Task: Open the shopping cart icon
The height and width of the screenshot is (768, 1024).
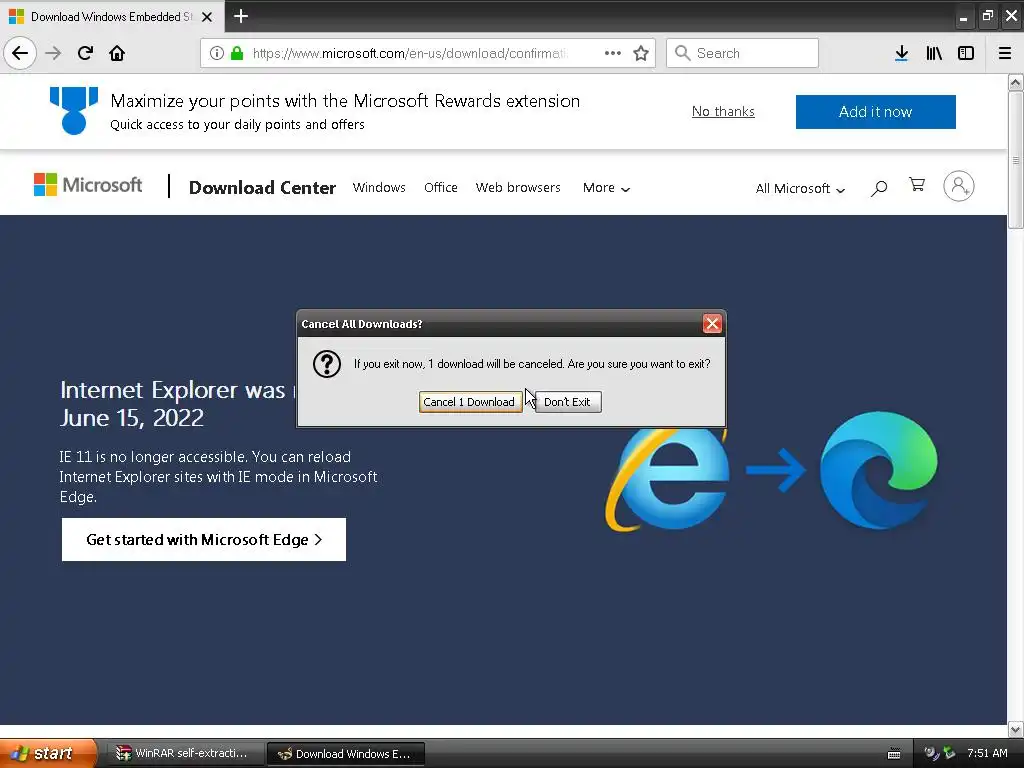Action: [x=917, y=185]
